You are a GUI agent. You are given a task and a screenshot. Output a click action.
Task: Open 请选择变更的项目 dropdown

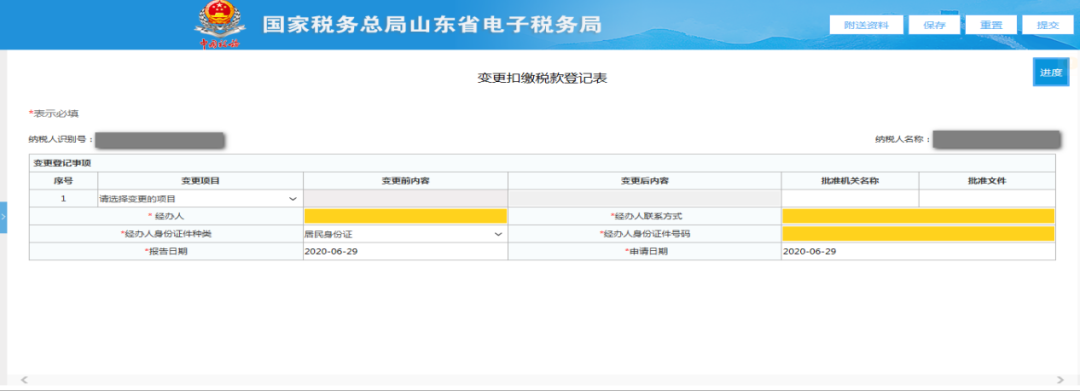[x=200, y=199]
